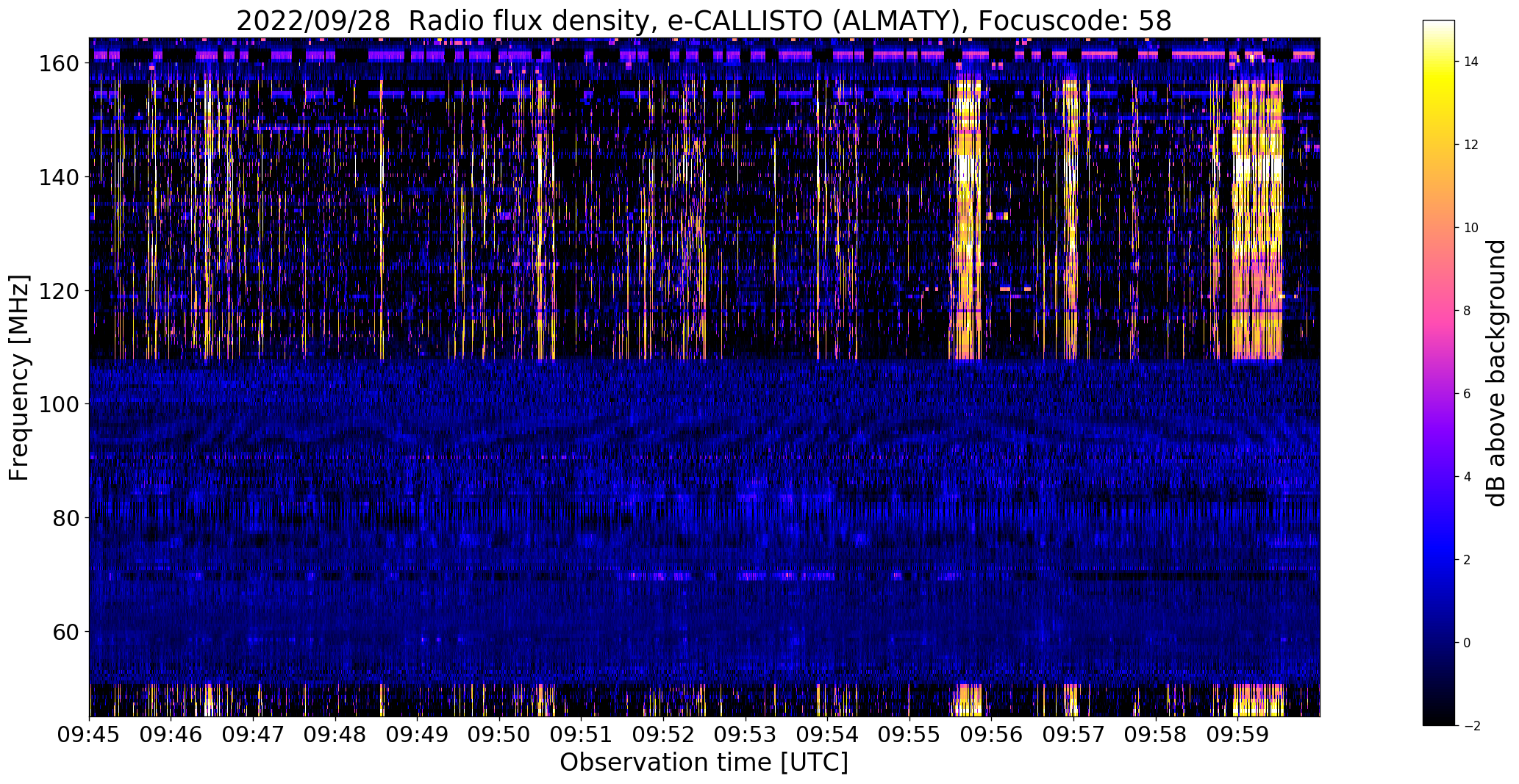Click the 100 frequency tick label
This screenshot has width=1519, height=784.
(60, 404)
